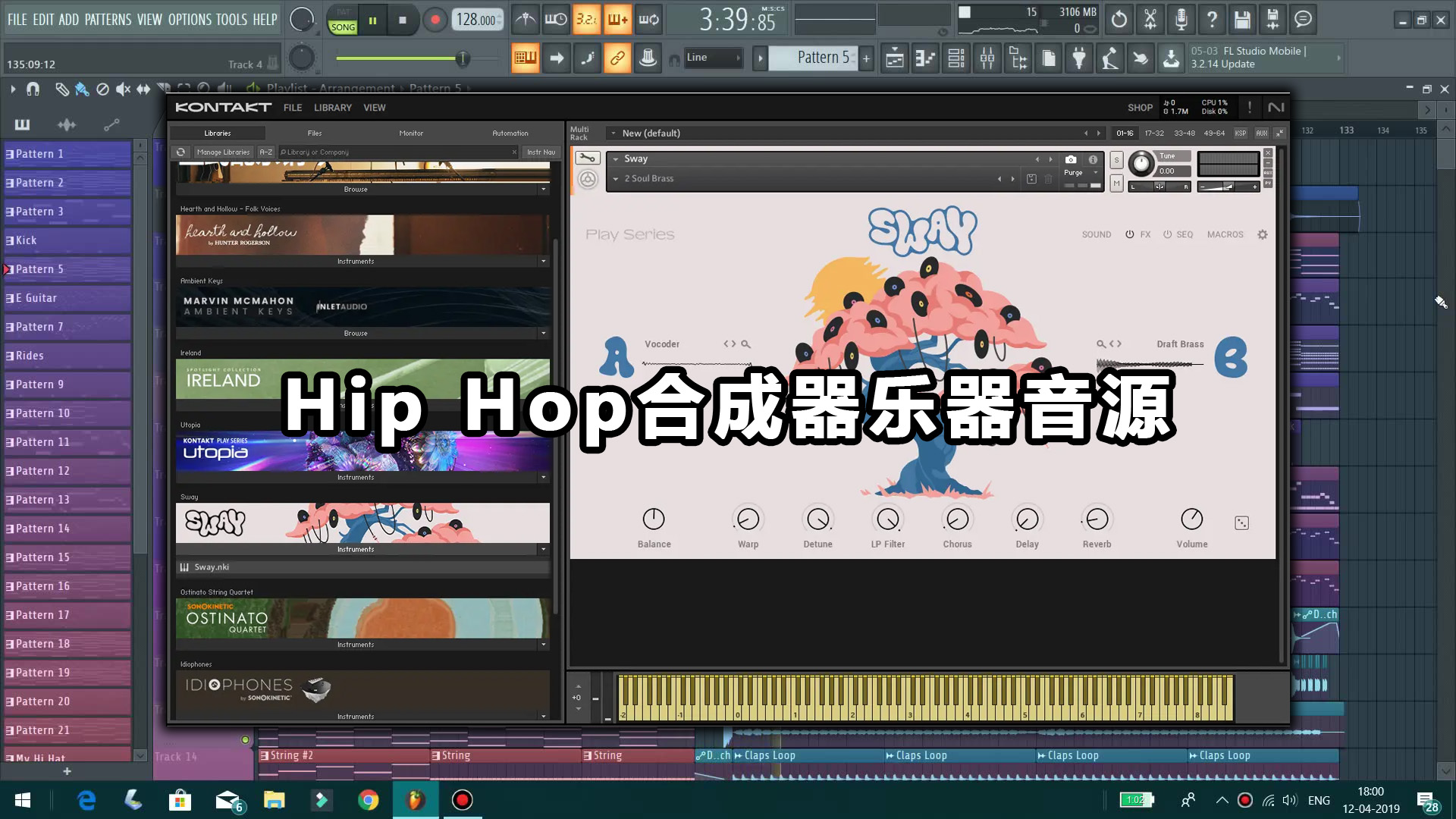Screen dimensions: 1456x819
Task: Click the metronome/tempo icon in FL Studio toolbar
Action: click(x=525, y=19)
